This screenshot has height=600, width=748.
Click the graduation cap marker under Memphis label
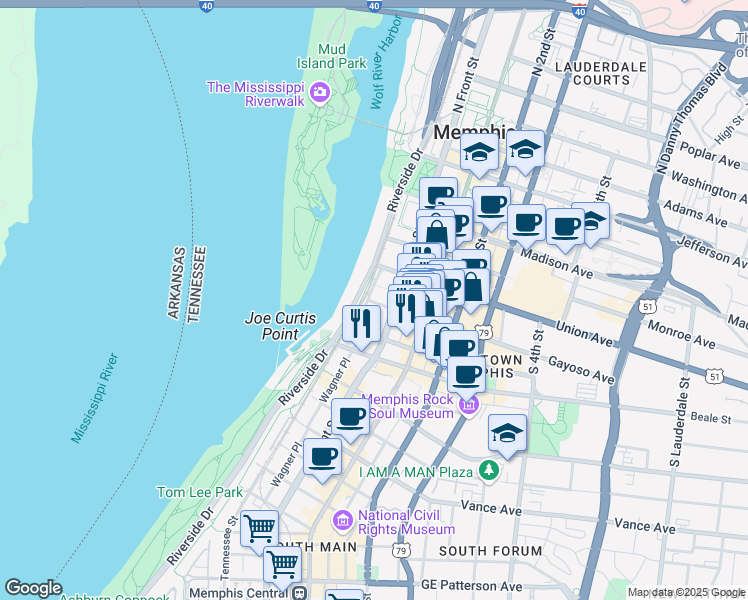pyautogui.click(x=479, y=151)
